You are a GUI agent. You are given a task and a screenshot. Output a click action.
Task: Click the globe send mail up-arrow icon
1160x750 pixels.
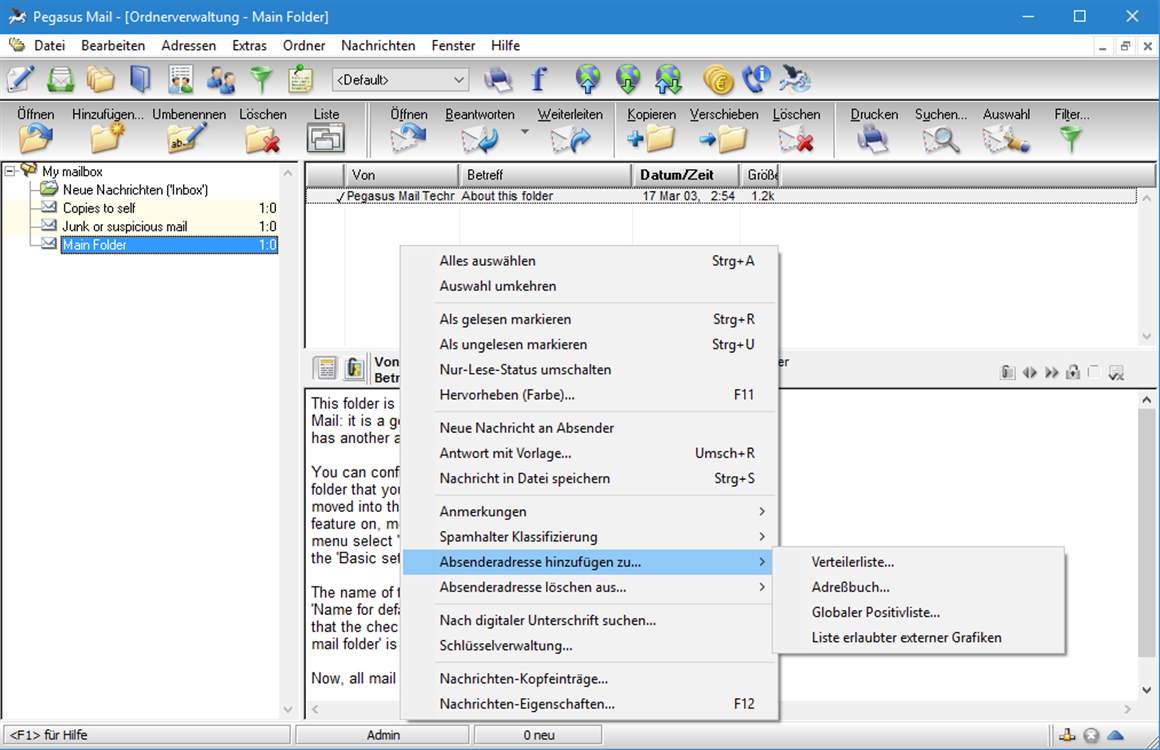tap(588, 79)
